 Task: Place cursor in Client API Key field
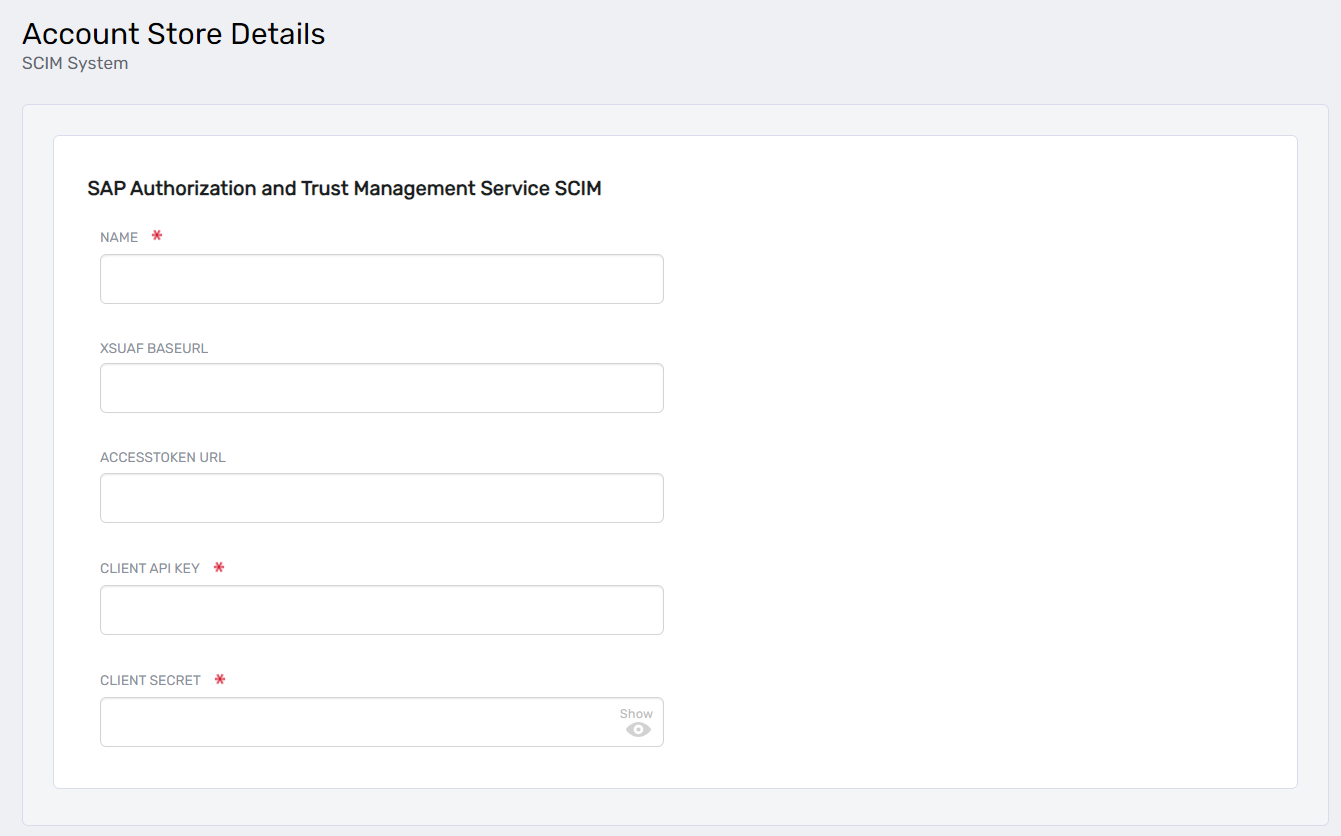[x=381, y=610]
